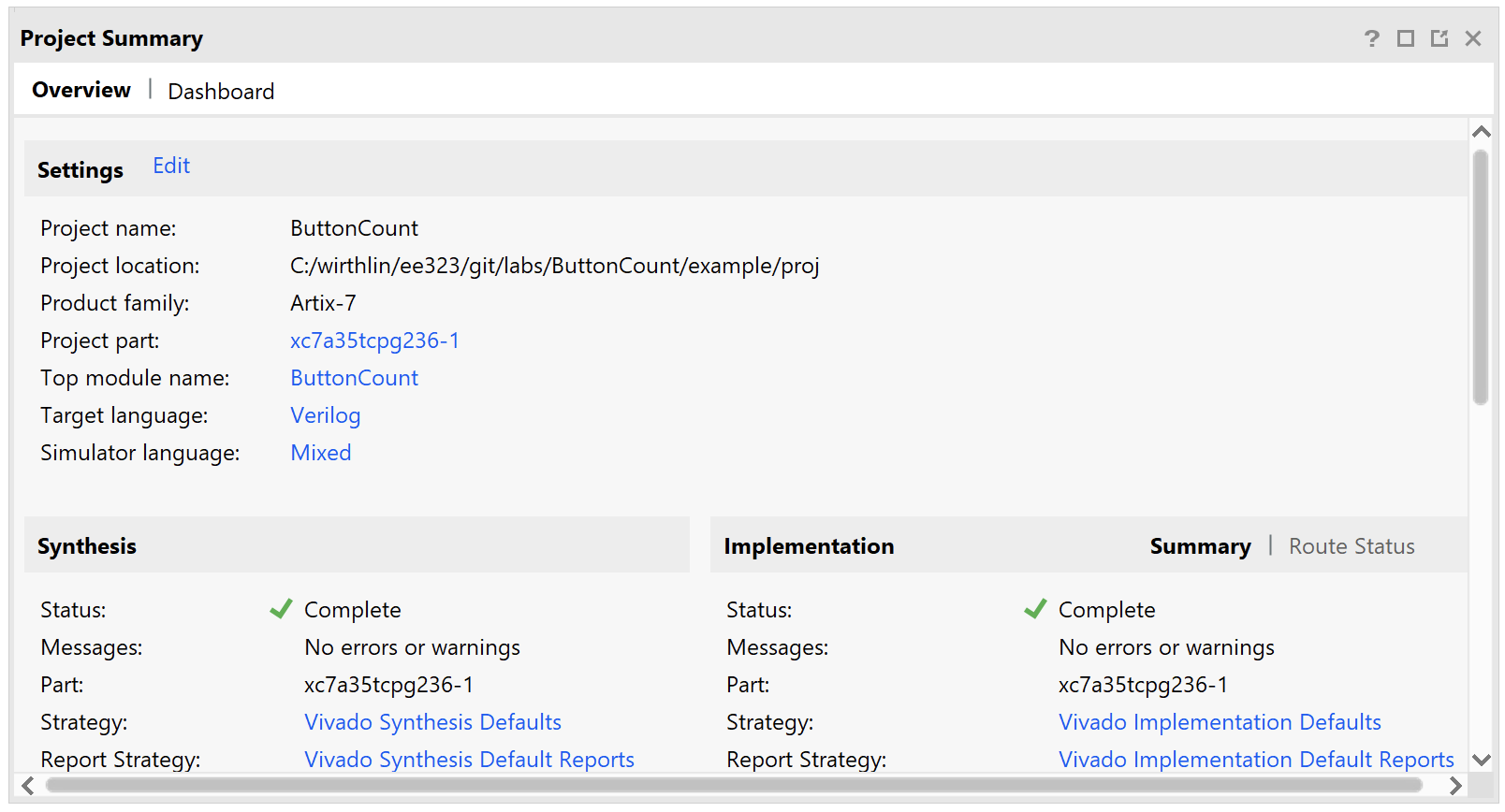
Task: Float the Project Summary window
Action: (1439, 38)
